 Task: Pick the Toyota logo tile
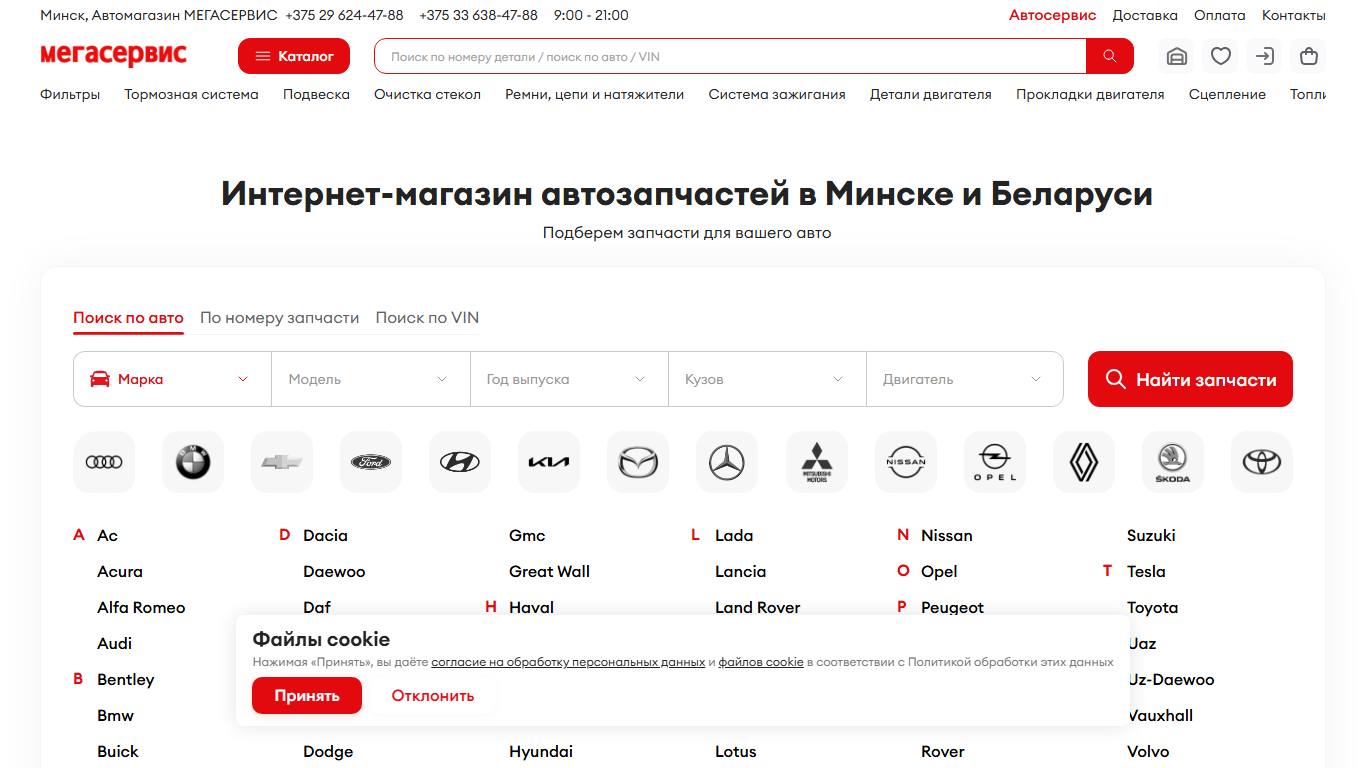[1262, 462]
